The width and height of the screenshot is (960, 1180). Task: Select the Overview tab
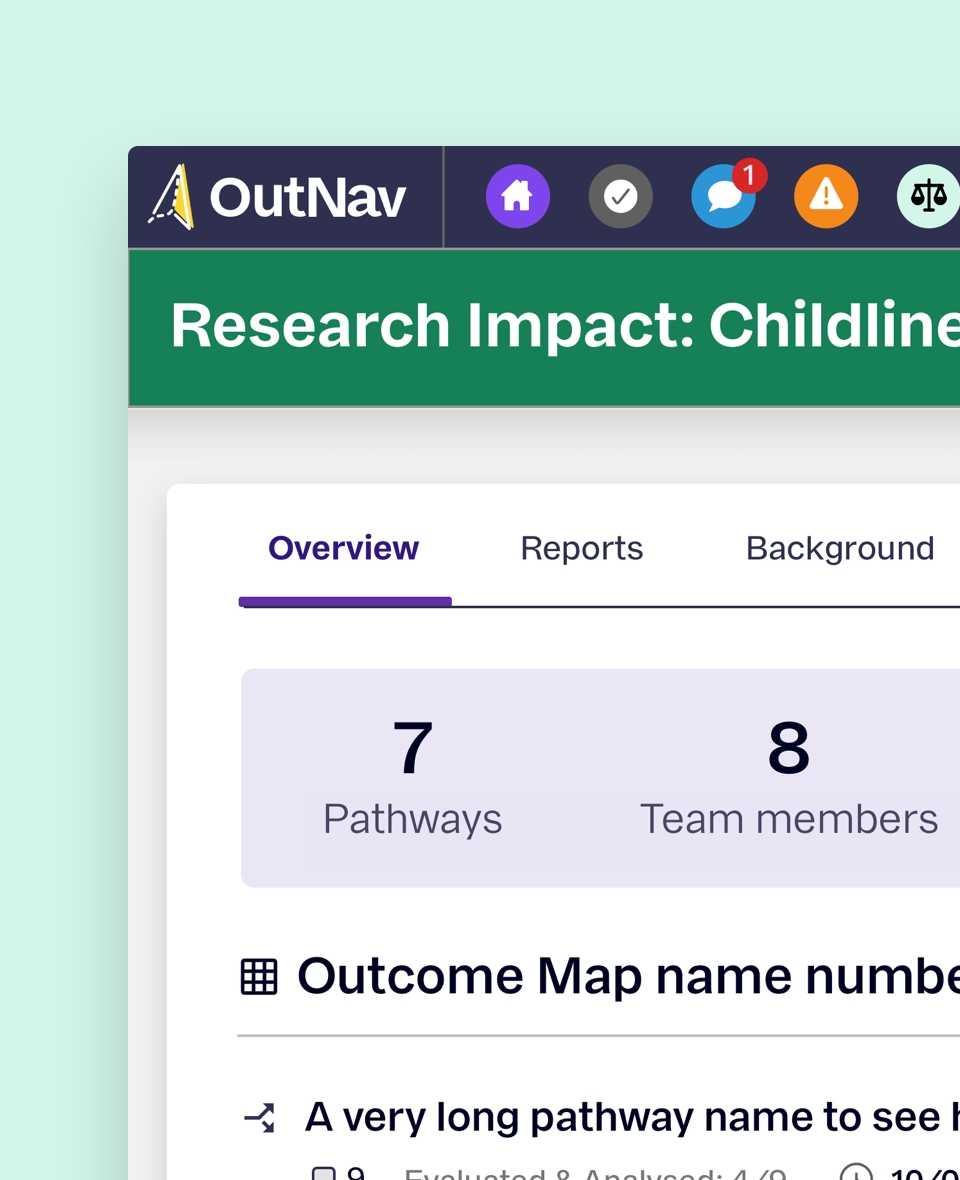coord(344,548)
